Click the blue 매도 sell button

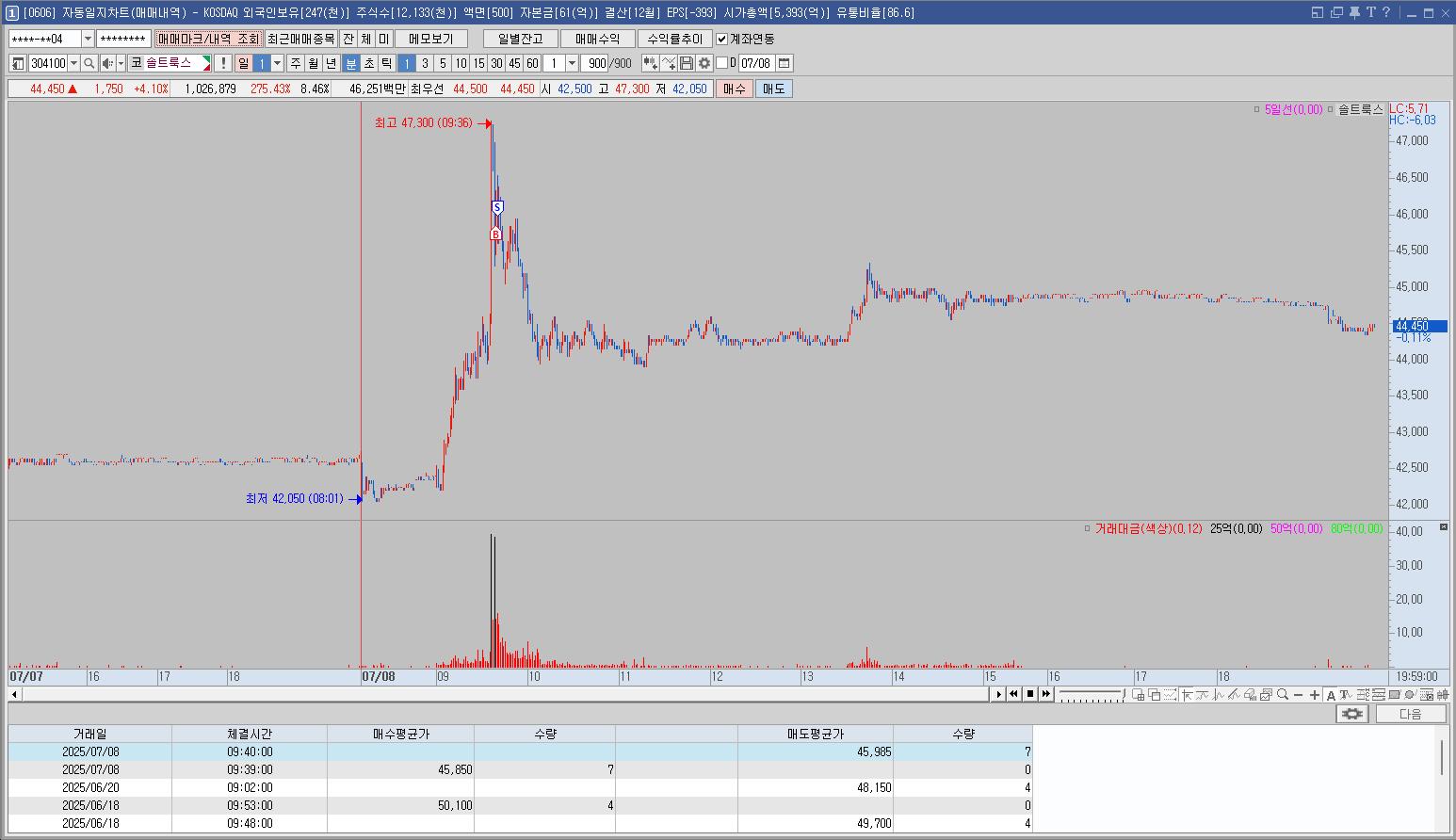pyautogui.click(x=773, y=89)
